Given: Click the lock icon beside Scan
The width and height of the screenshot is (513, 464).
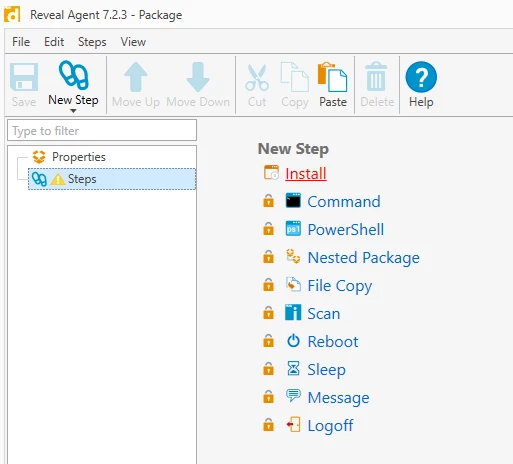Looking at the screenshot, I should point(268,313).
